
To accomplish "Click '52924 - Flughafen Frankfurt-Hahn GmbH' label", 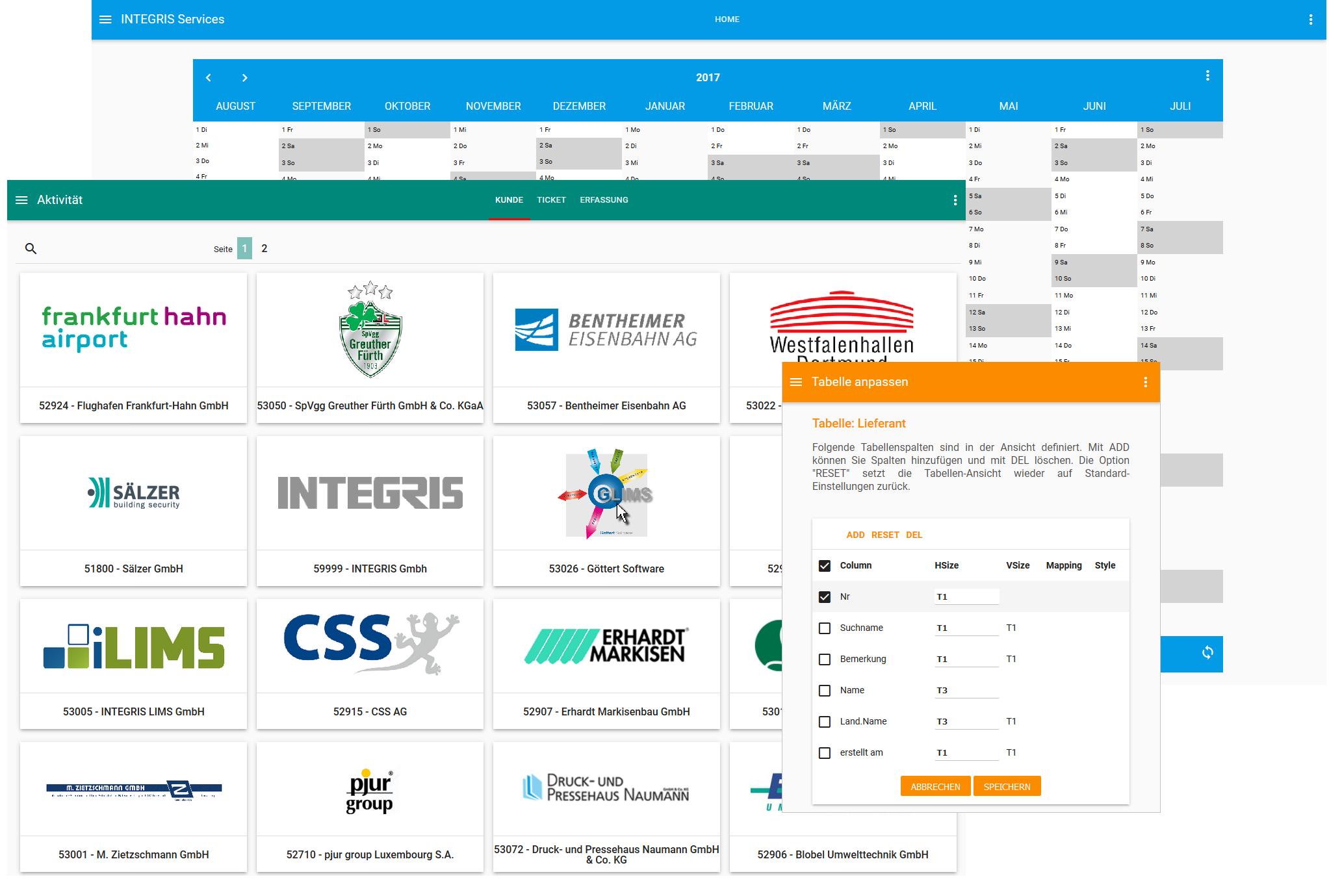I will pos(134,406).
